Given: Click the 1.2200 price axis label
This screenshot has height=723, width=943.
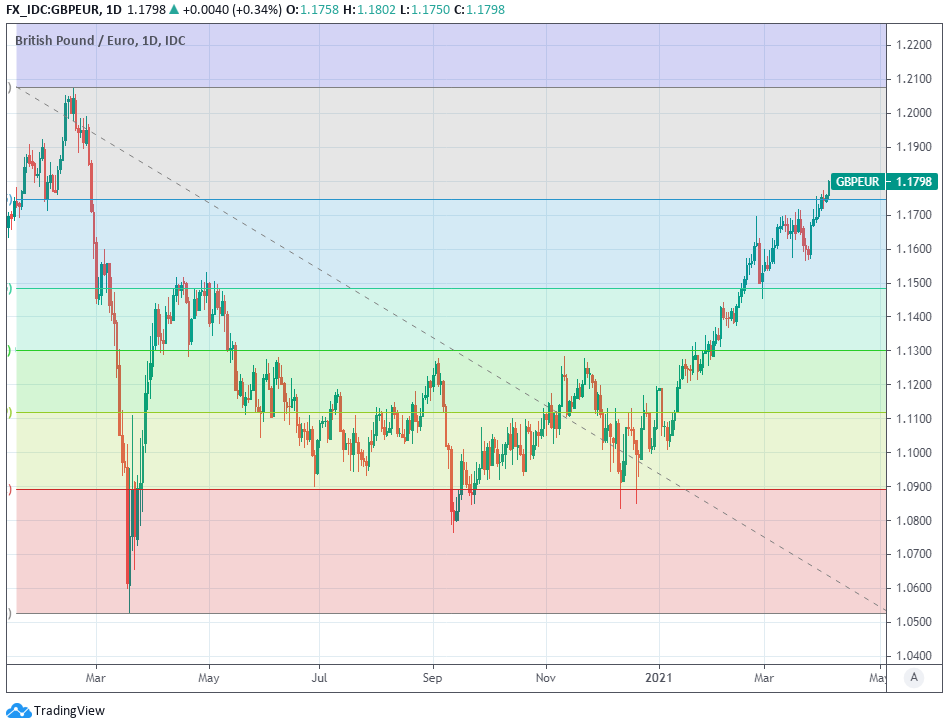Looking at the screenshot, I should [x=914, y=45].
